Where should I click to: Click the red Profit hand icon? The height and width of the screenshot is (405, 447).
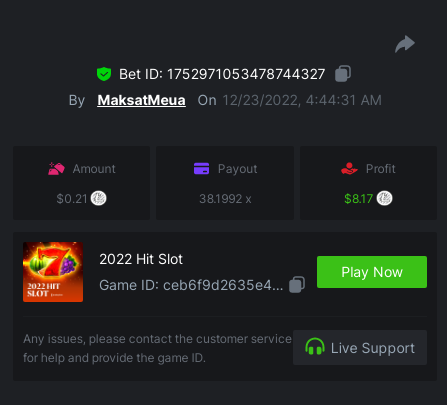(349, 169)
